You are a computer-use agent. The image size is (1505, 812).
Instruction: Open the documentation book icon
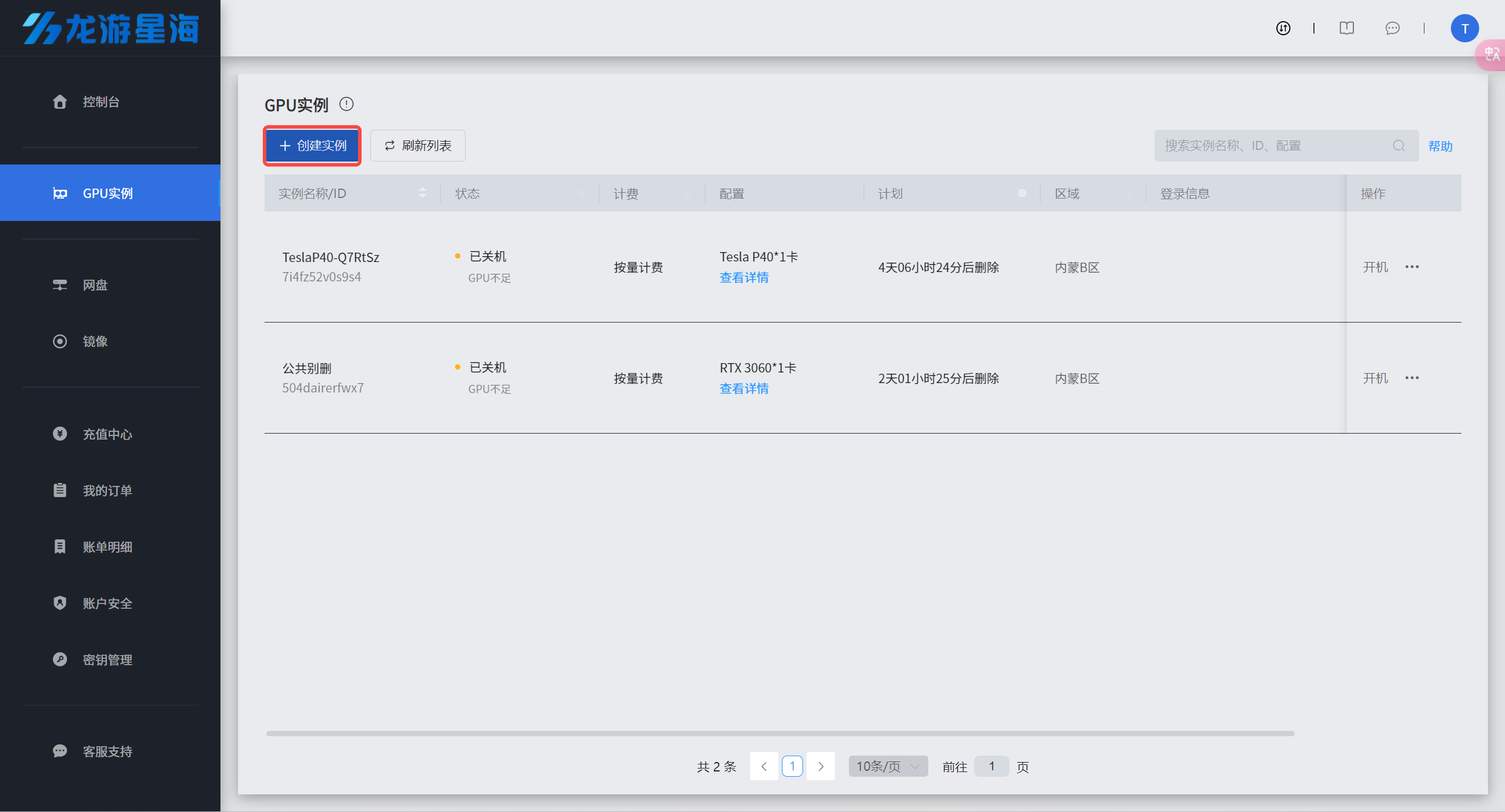[x=1346, y=28]
